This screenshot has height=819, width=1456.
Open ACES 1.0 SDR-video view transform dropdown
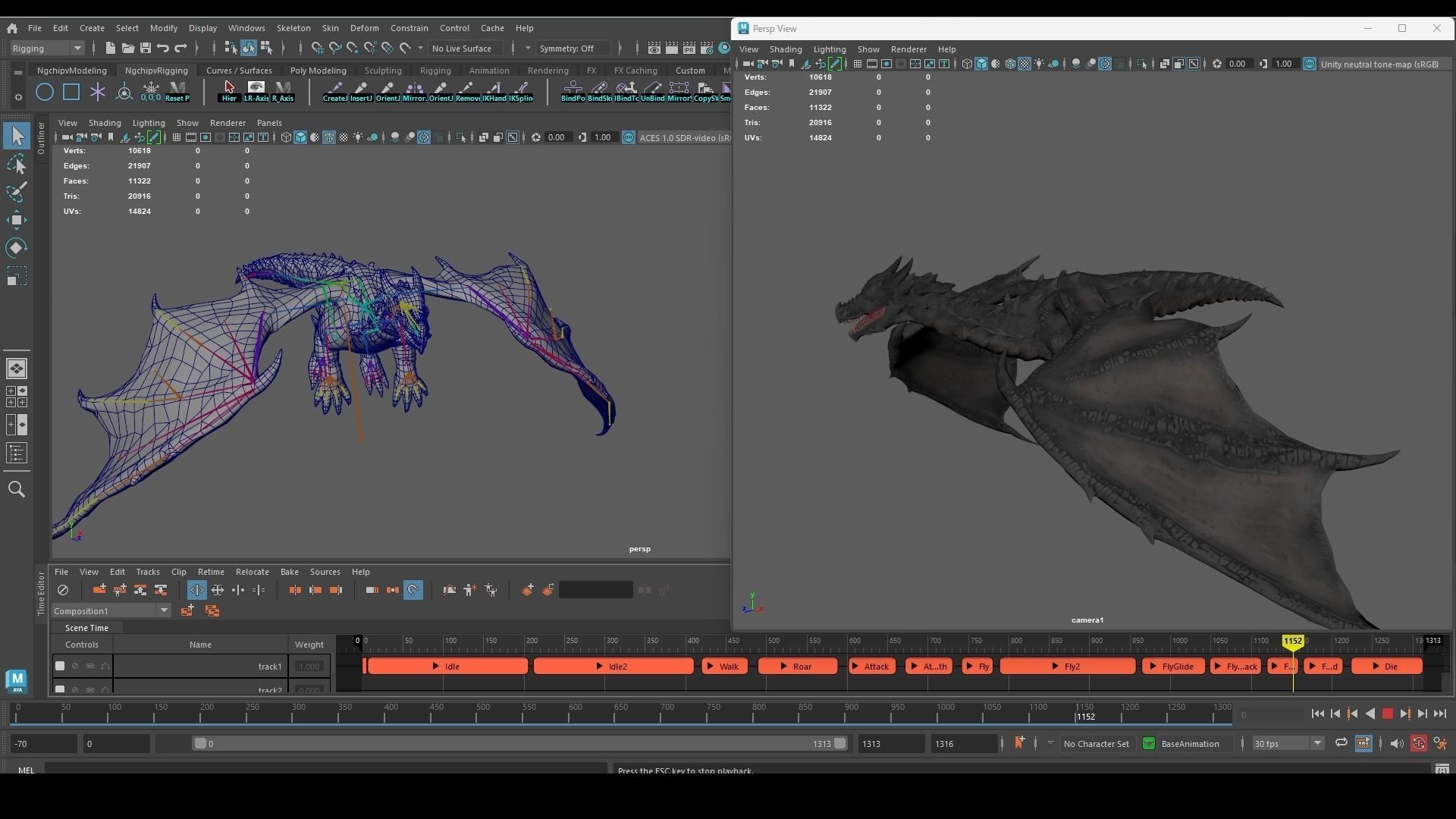684,137
